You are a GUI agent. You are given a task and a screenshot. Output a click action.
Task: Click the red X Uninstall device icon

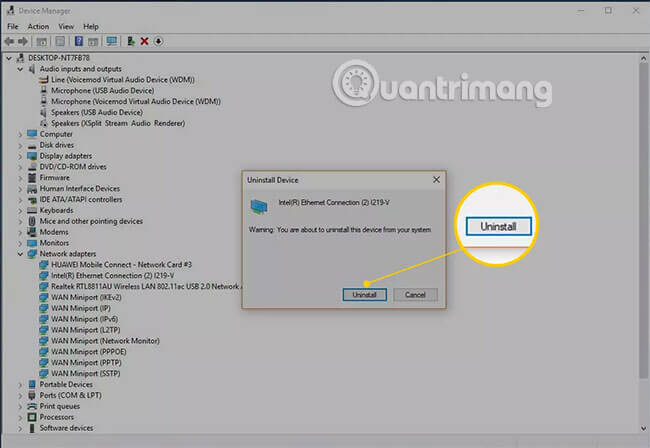point(144,41)
